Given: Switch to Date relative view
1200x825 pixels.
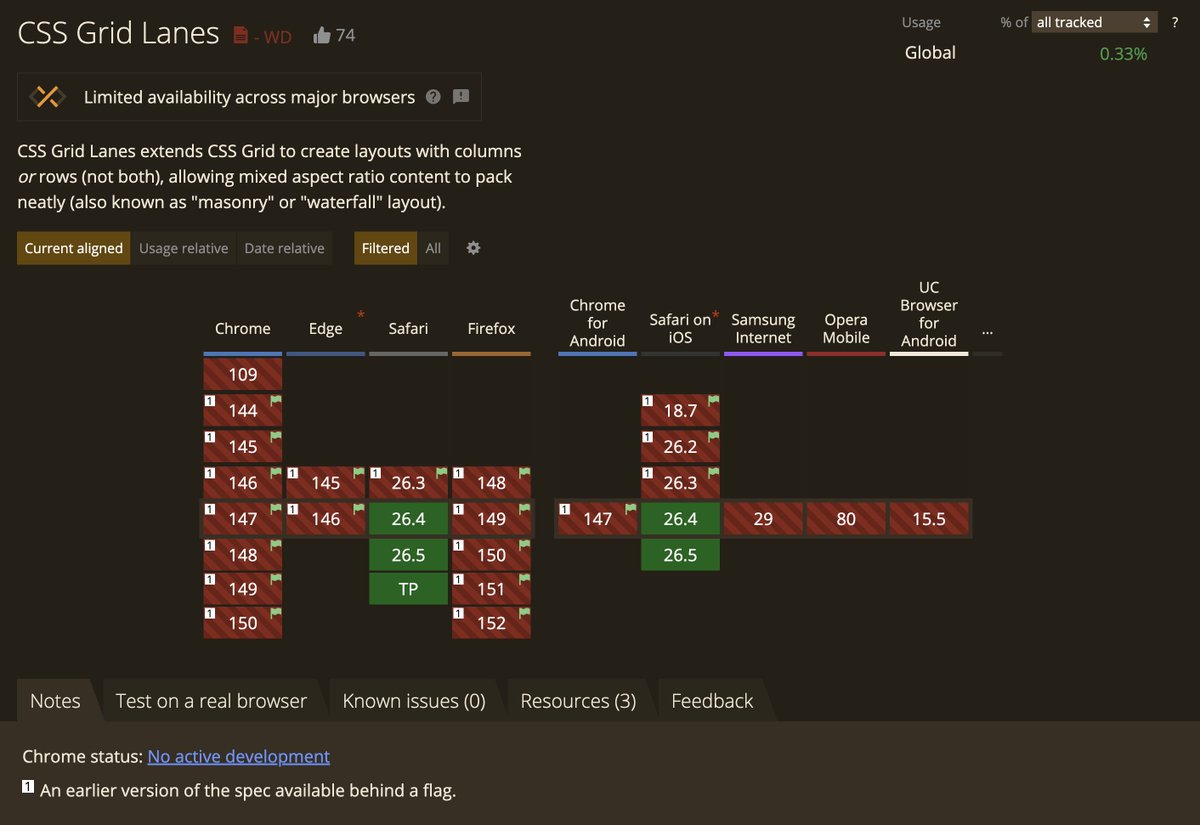Looking at the screenshot, I should (285, 248).
